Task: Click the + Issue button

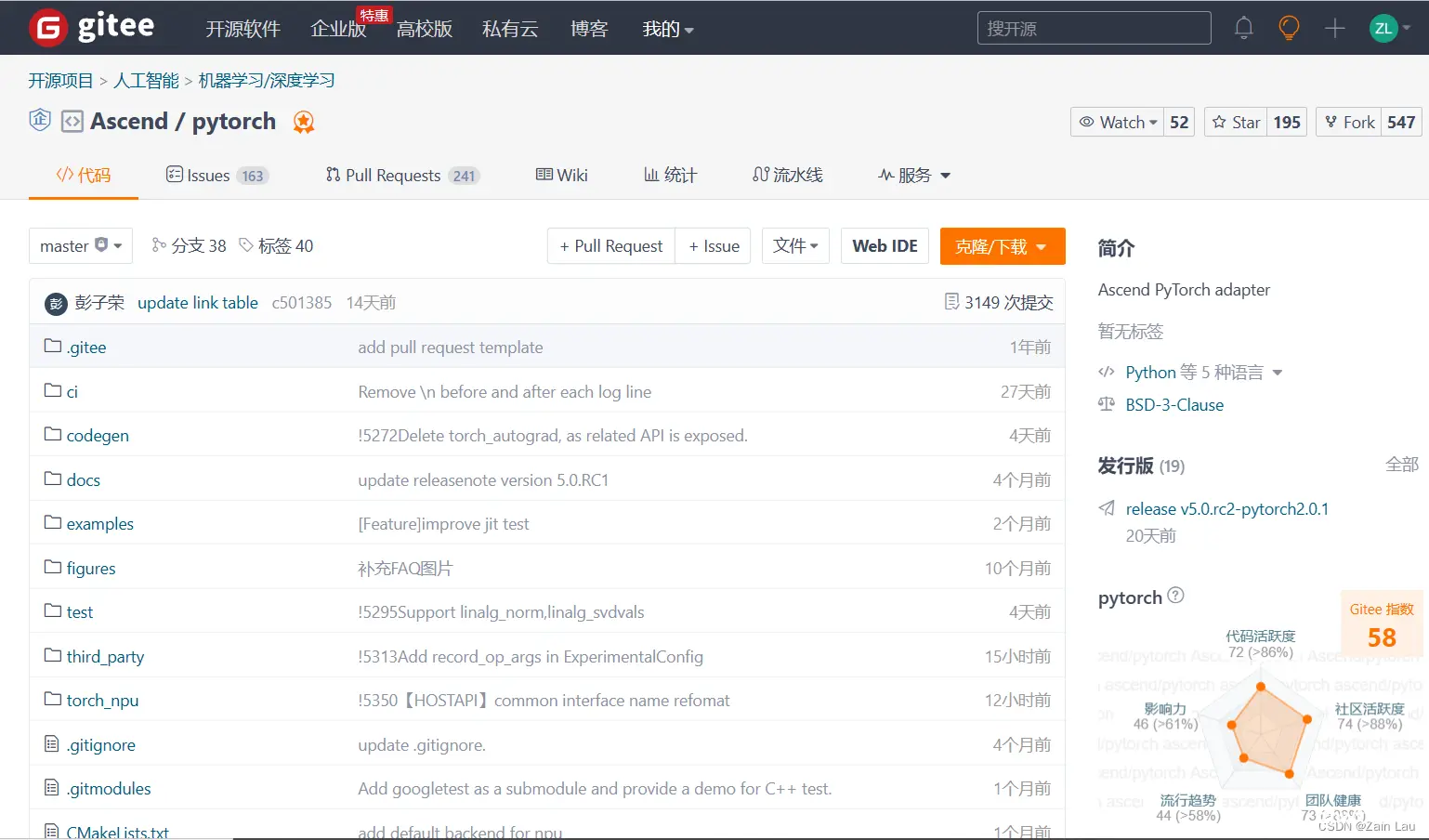Action: point(714,245)
